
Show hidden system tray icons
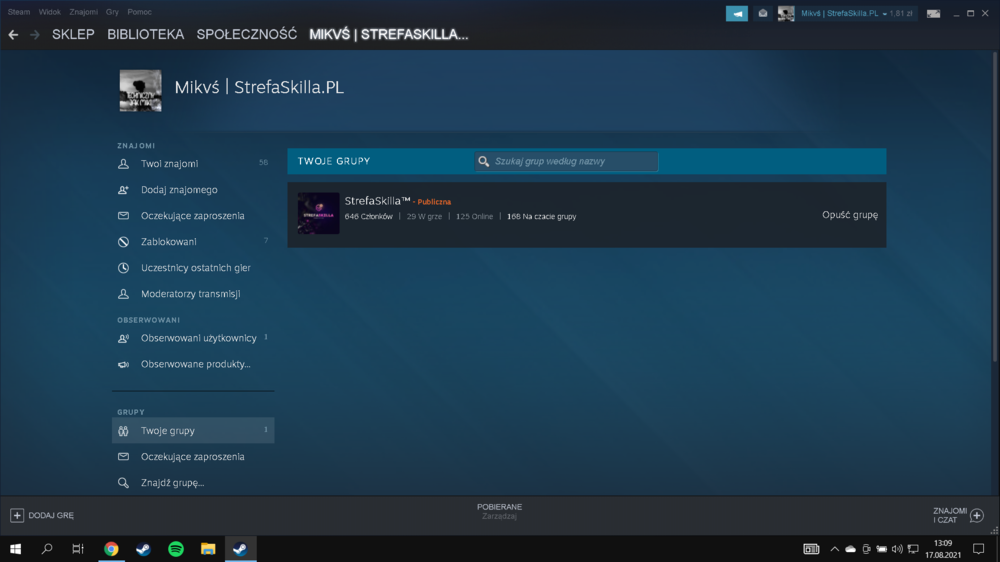click(x=834, y=549)
